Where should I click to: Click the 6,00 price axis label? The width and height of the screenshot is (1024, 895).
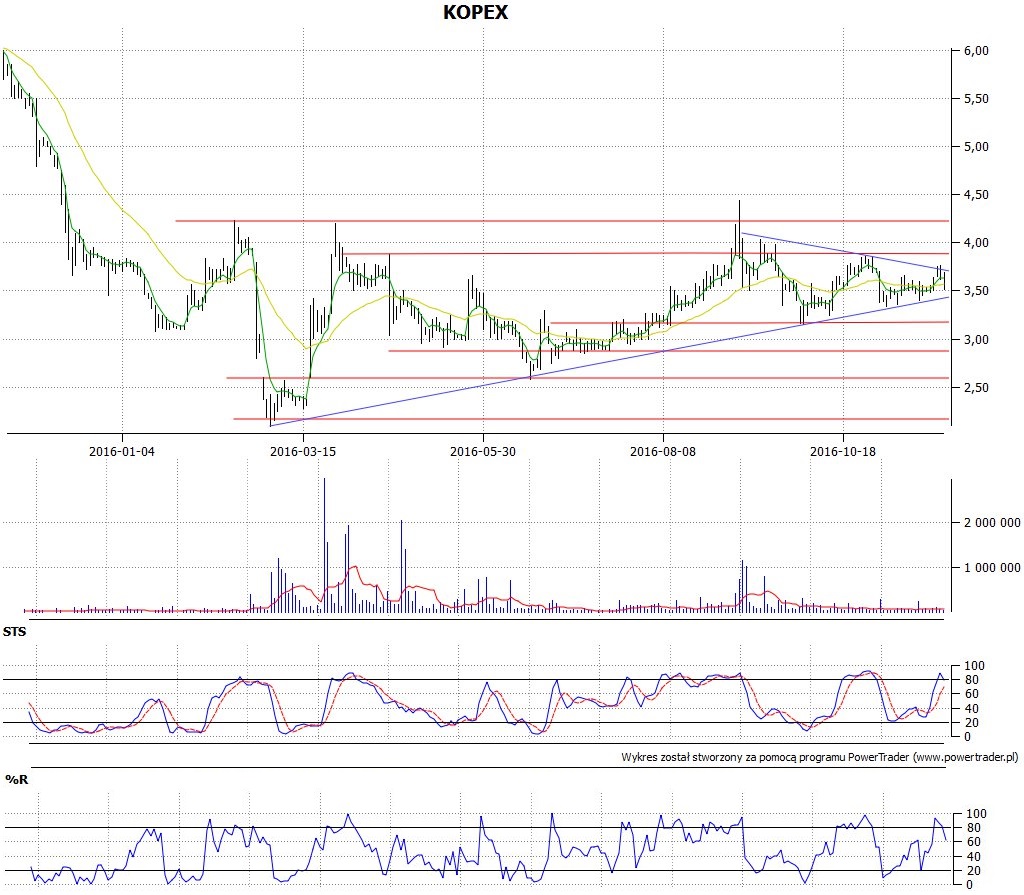pyautogui.click(x=976, y=51)
